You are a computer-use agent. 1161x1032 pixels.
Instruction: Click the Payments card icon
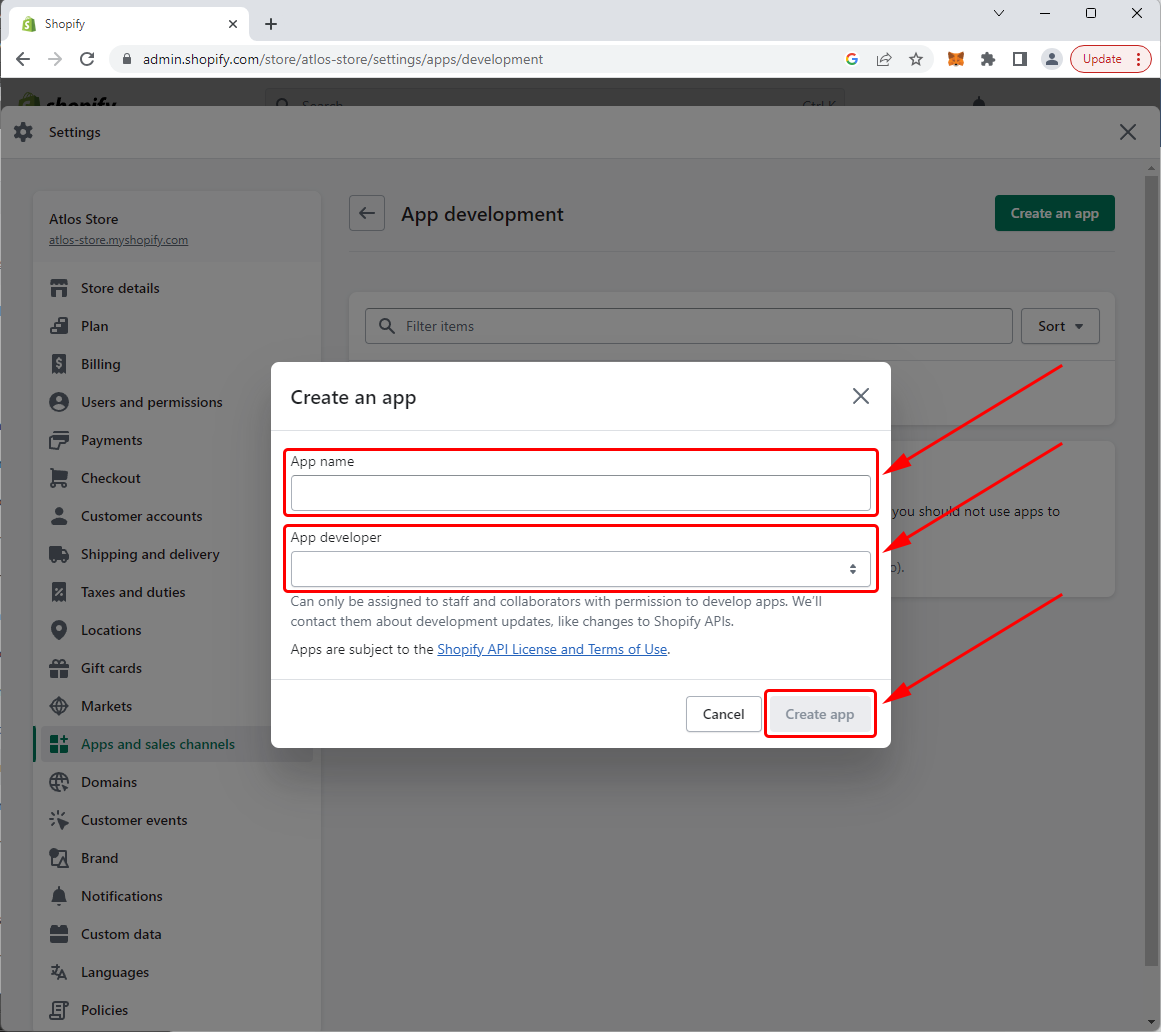coord(59,440)
